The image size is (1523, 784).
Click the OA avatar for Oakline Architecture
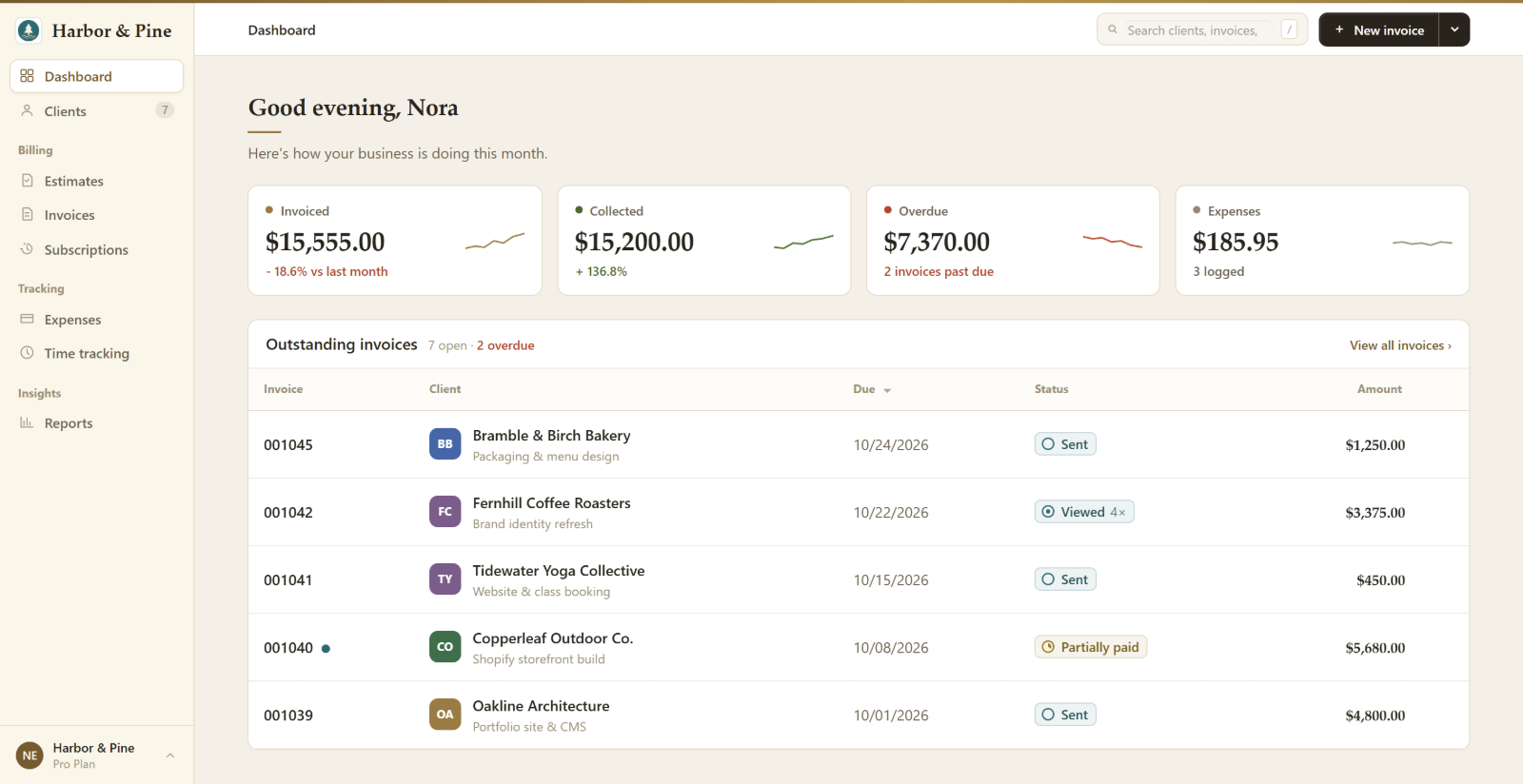[x=445, y=715]
